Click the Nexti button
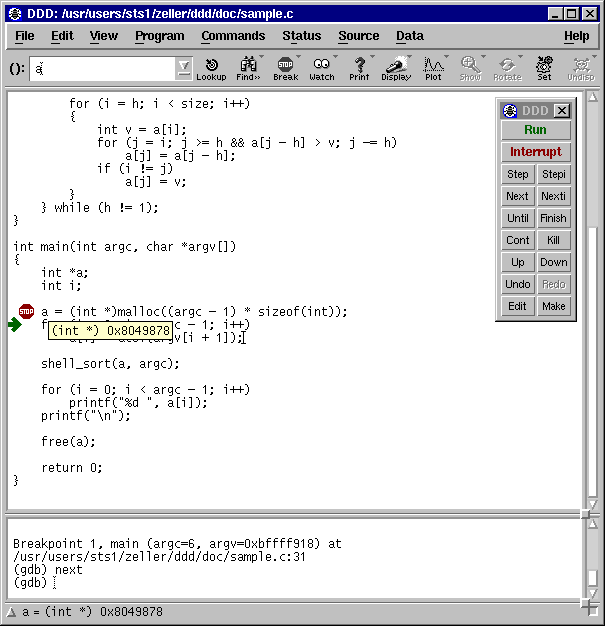Image resolution: width=605 pixels, height=626 pixels. click(553, 196)
